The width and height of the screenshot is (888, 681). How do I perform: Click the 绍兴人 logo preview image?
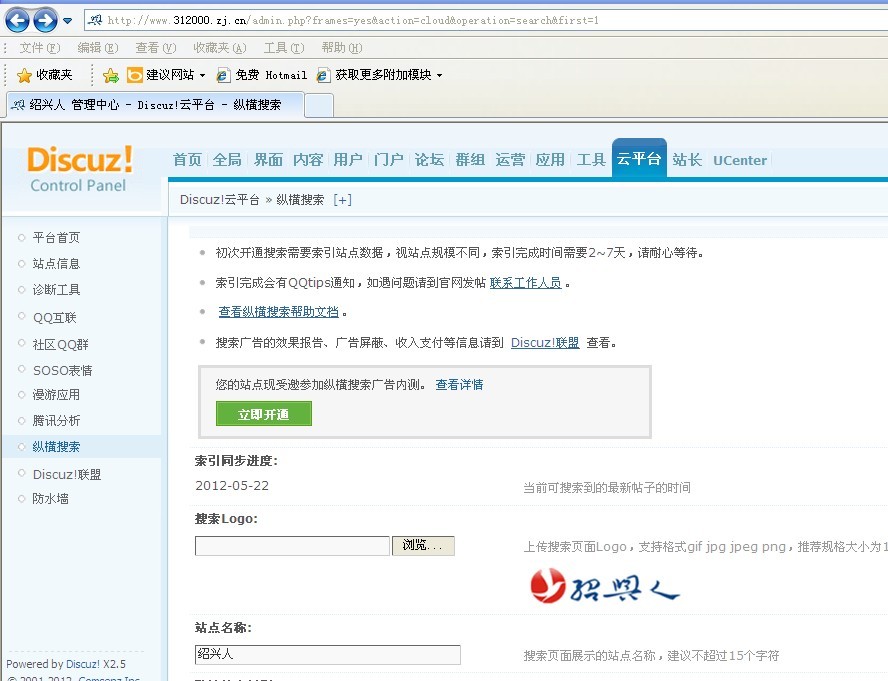click(x=605, y=587)
